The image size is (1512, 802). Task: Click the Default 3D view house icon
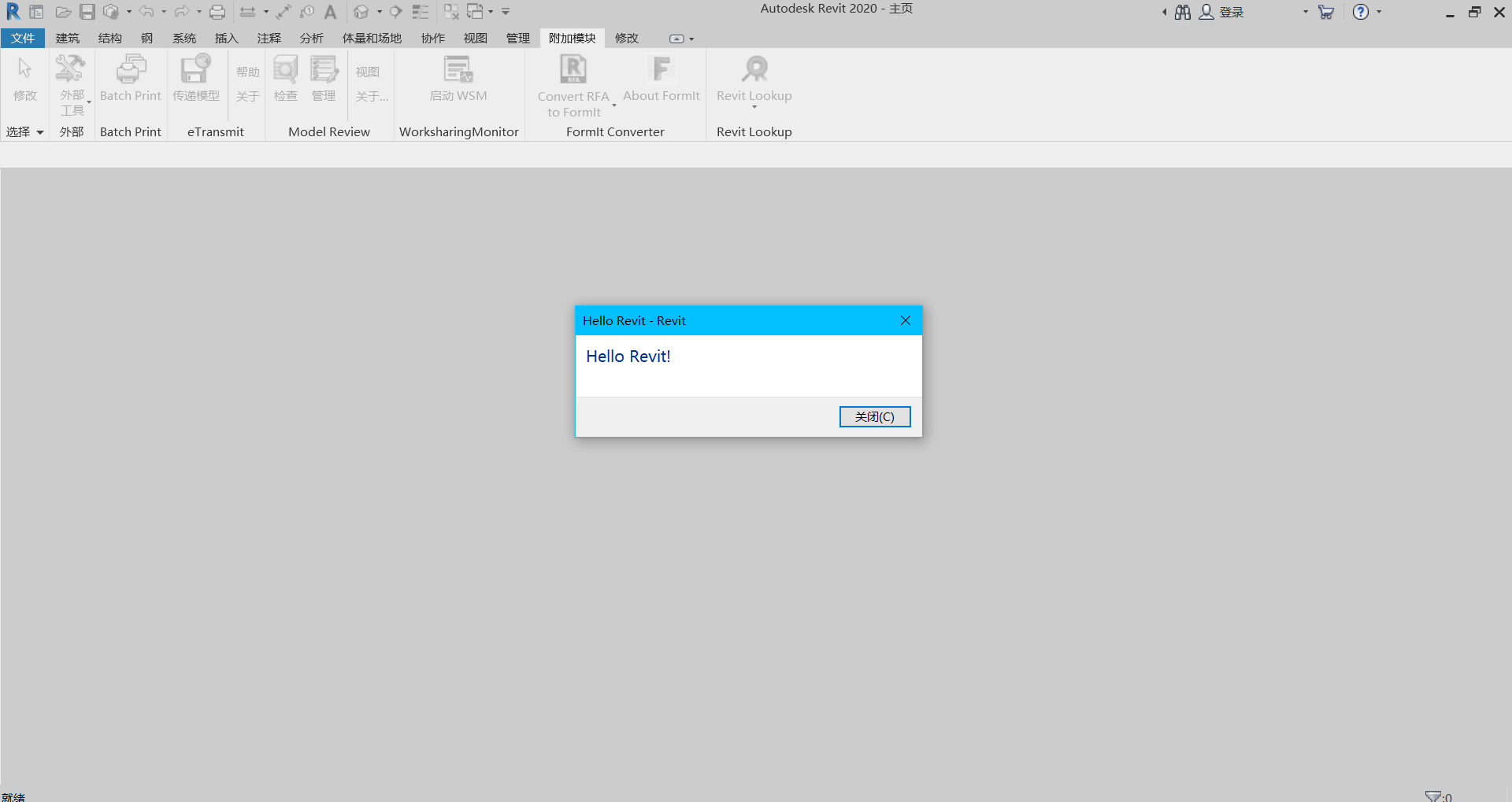[361, 12]
